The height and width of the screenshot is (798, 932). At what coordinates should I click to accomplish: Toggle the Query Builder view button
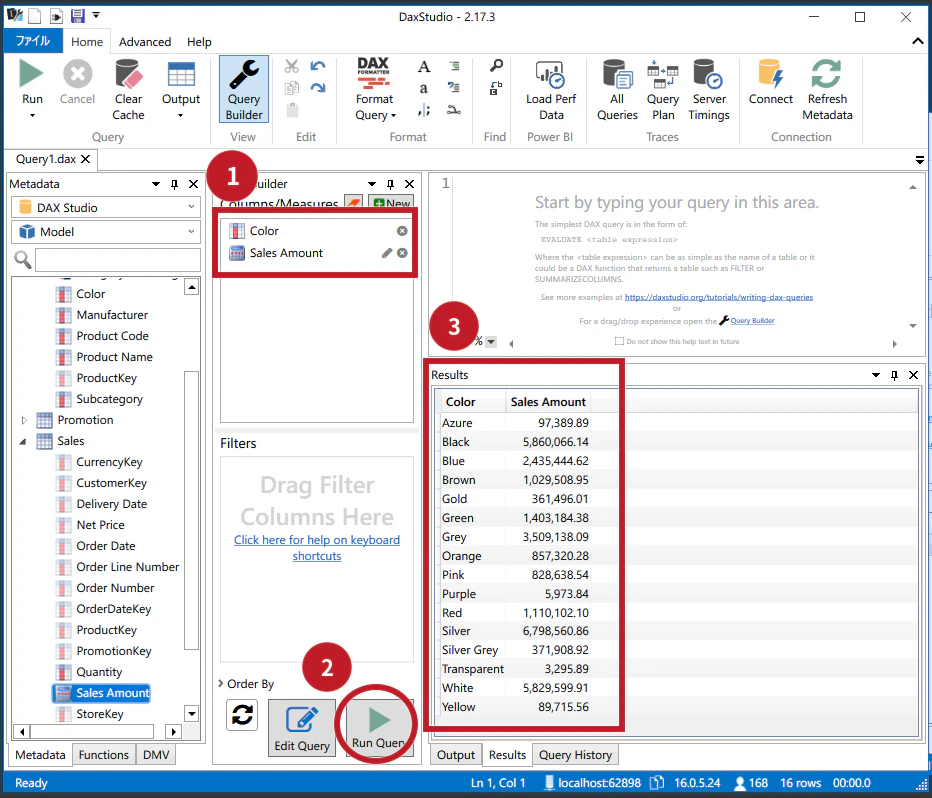(x=244, y=90)
